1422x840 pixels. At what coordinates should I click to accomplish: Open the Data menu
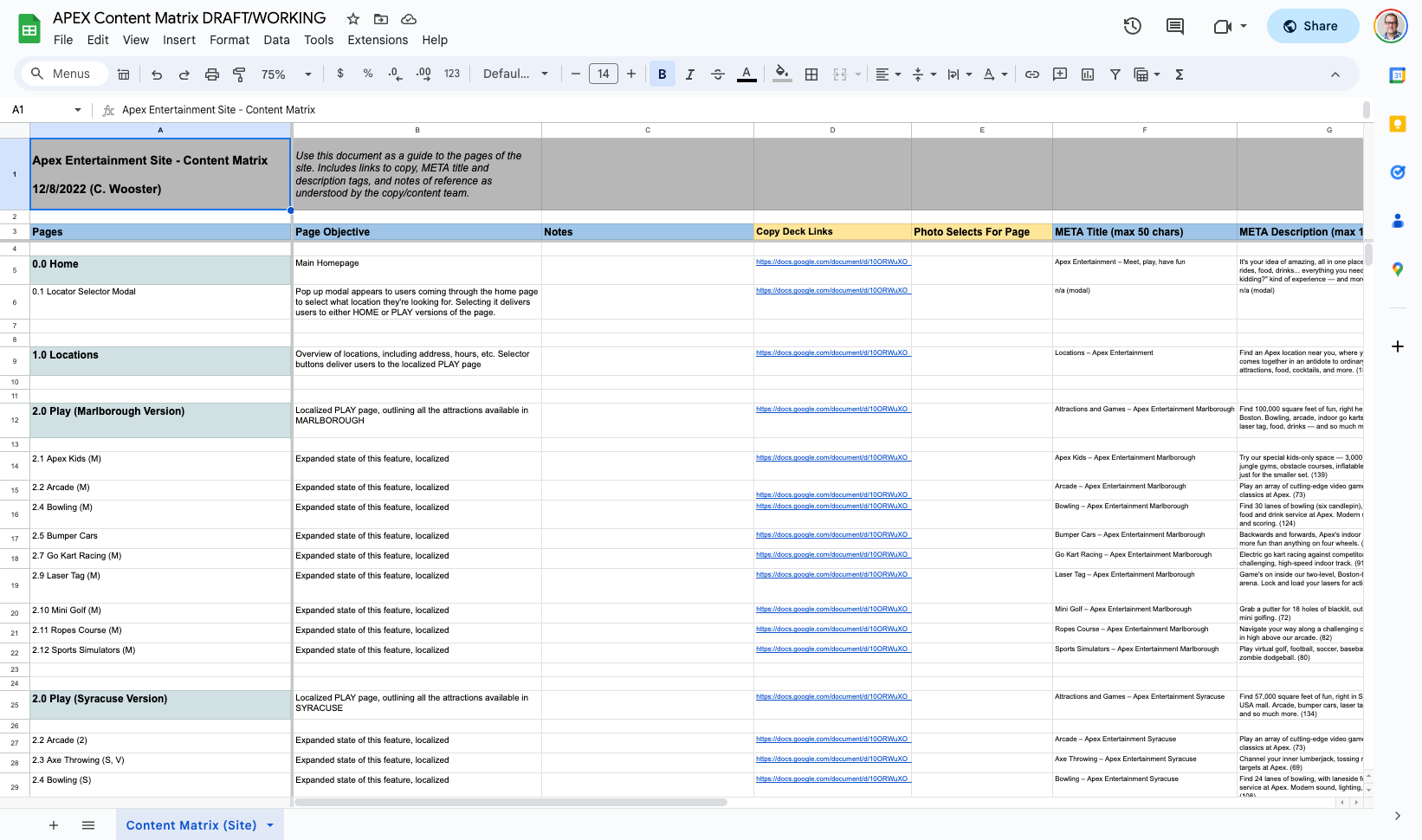(277, 40)
